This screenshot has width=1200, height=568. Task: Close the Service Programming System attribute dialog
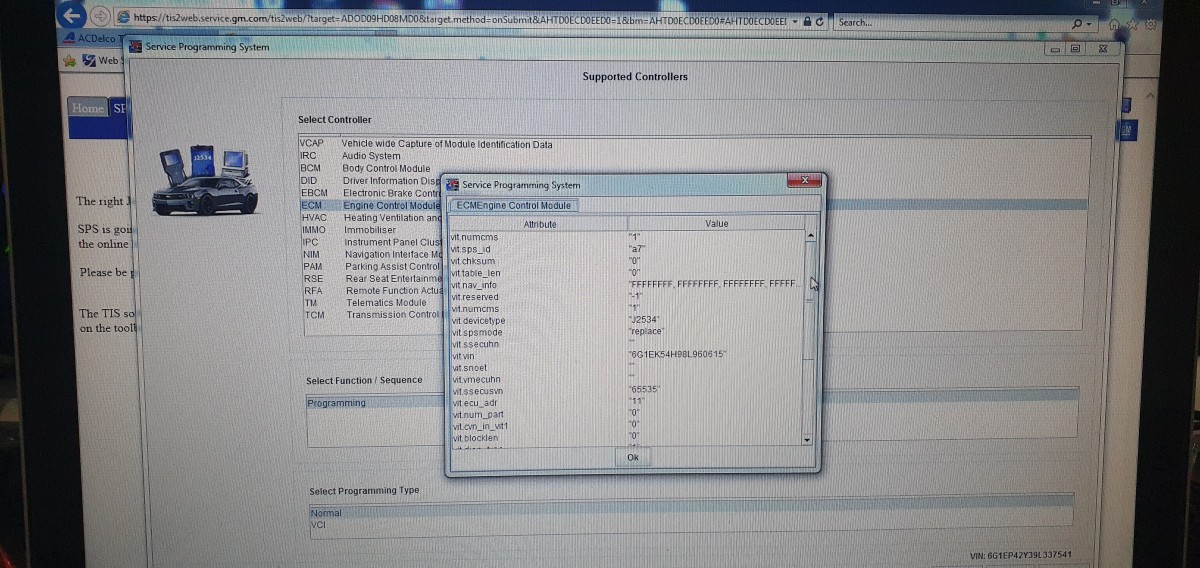point(805,180)
